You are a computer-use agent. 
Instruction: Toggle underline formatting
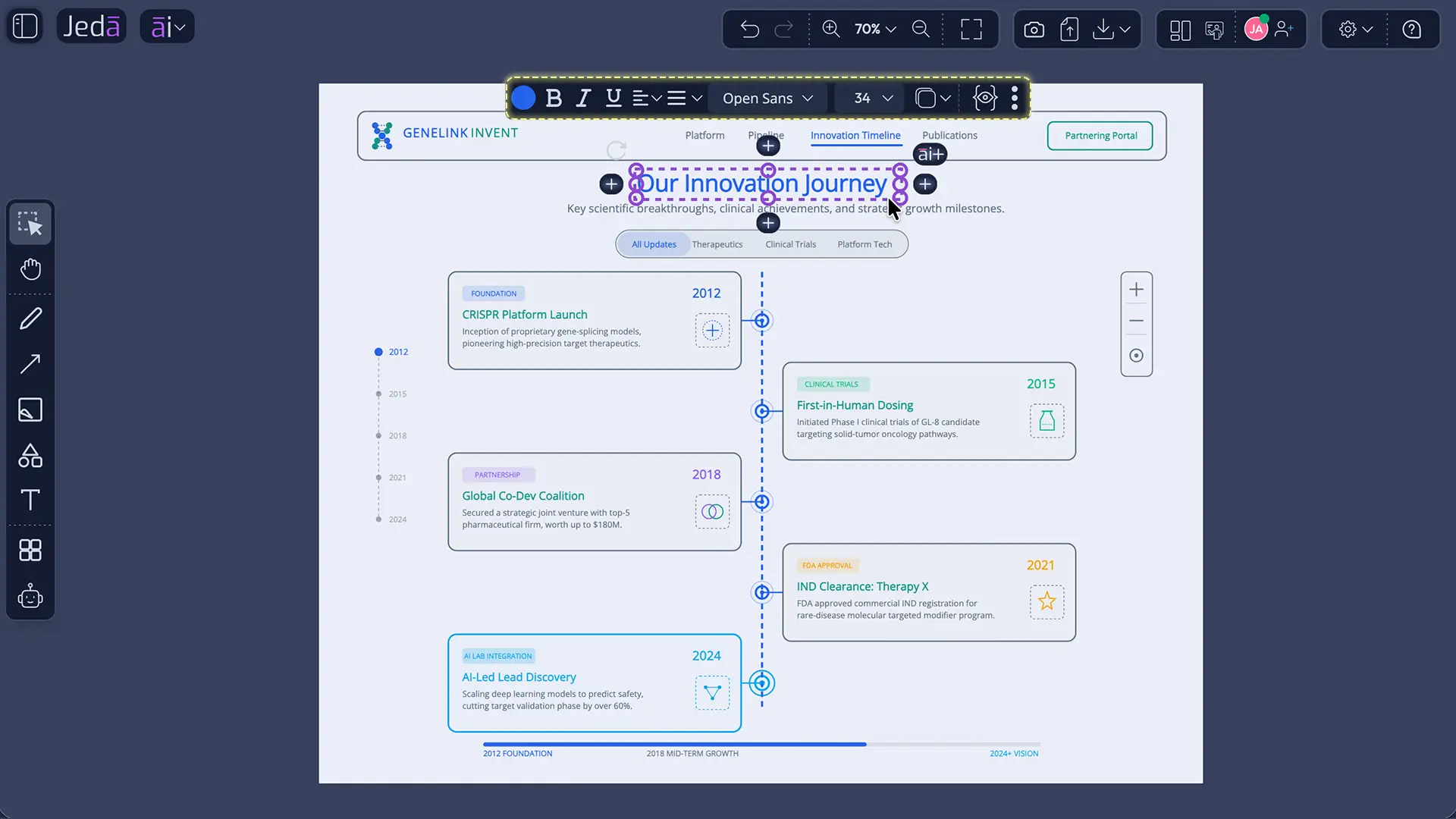(x=613, y=98)
